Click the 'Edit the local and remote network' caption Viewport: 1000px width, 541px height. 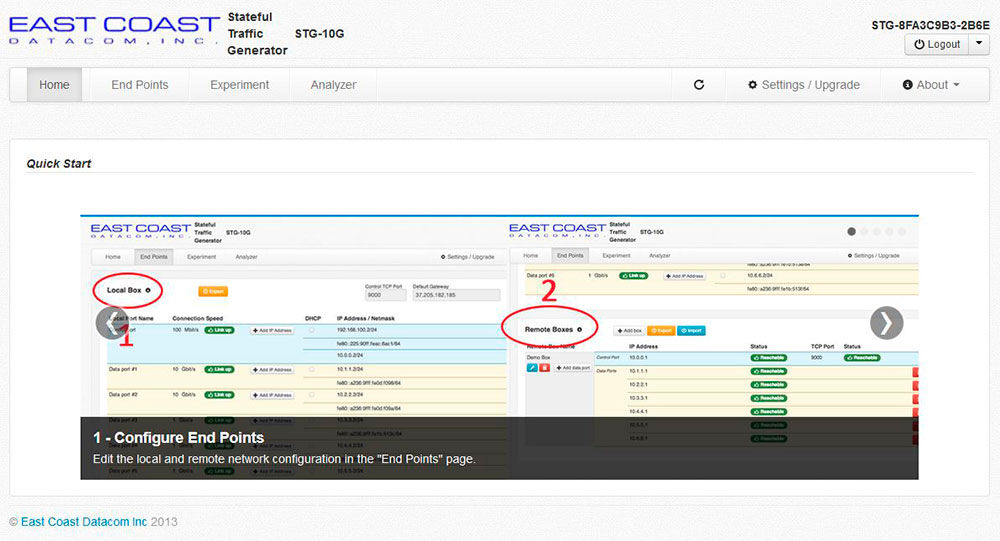284,459
